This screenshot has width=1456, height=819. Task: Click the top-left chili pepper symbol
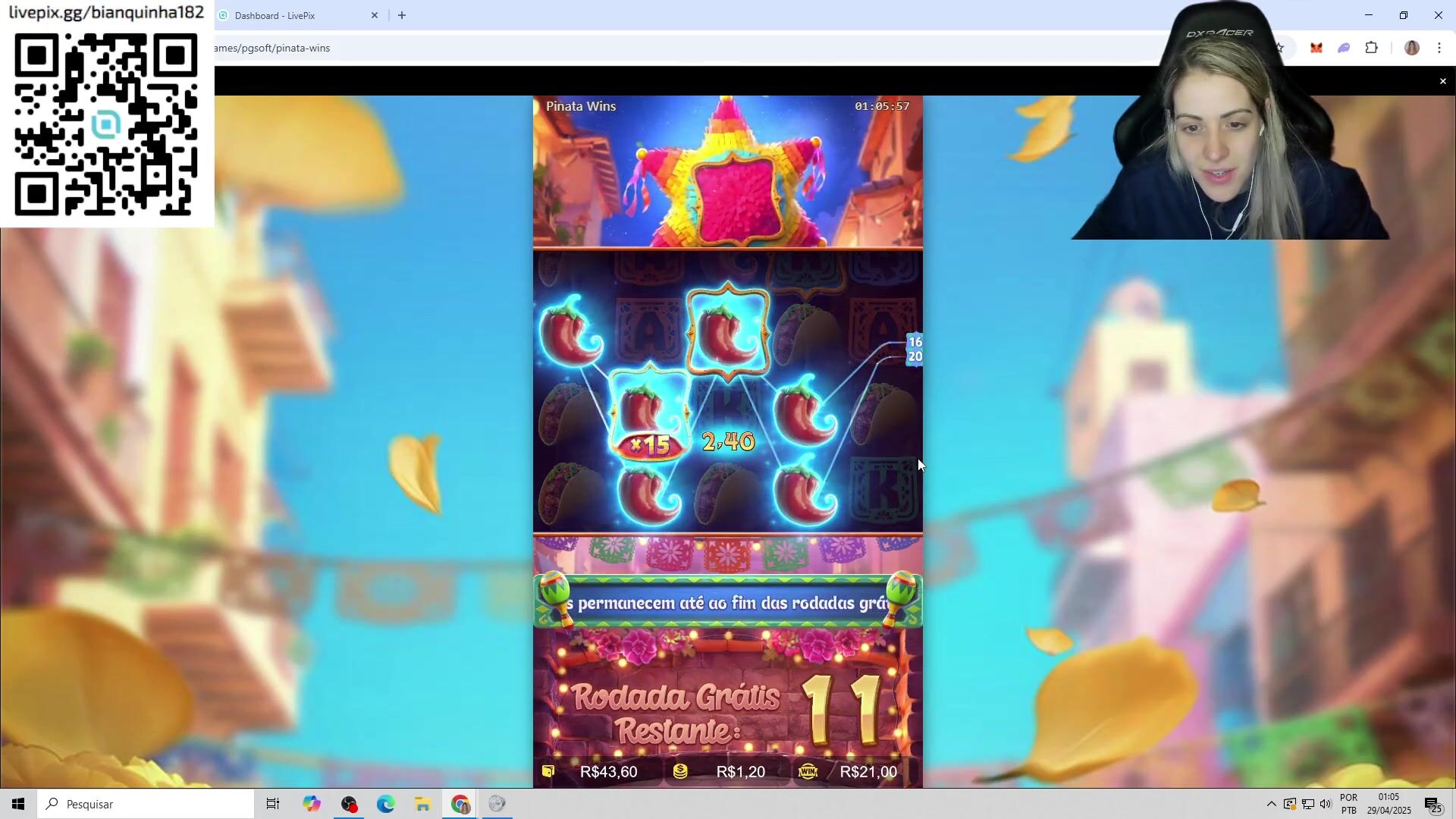572,331
